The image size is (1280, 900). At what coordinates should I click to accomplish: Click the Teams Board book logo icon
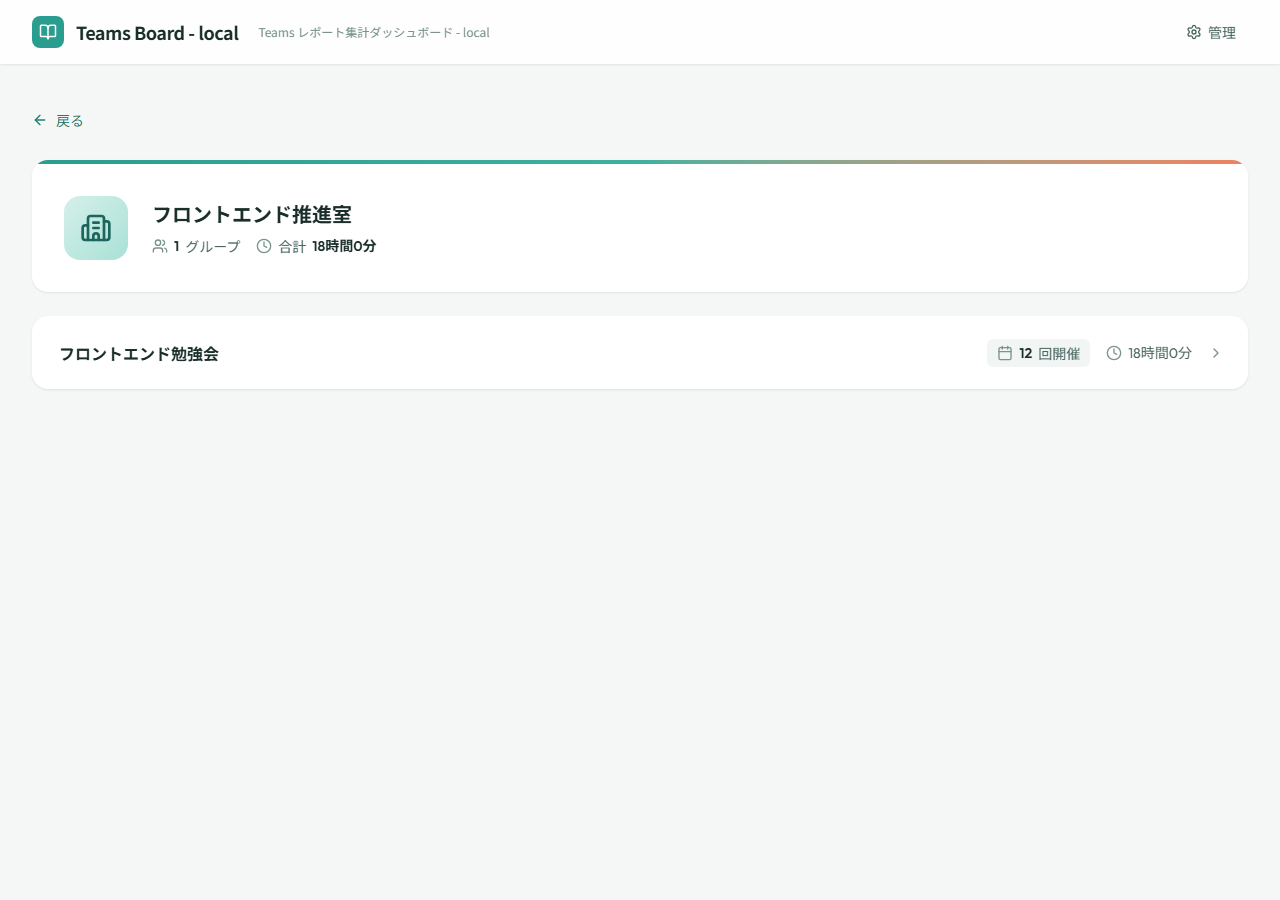coord(47,32)
